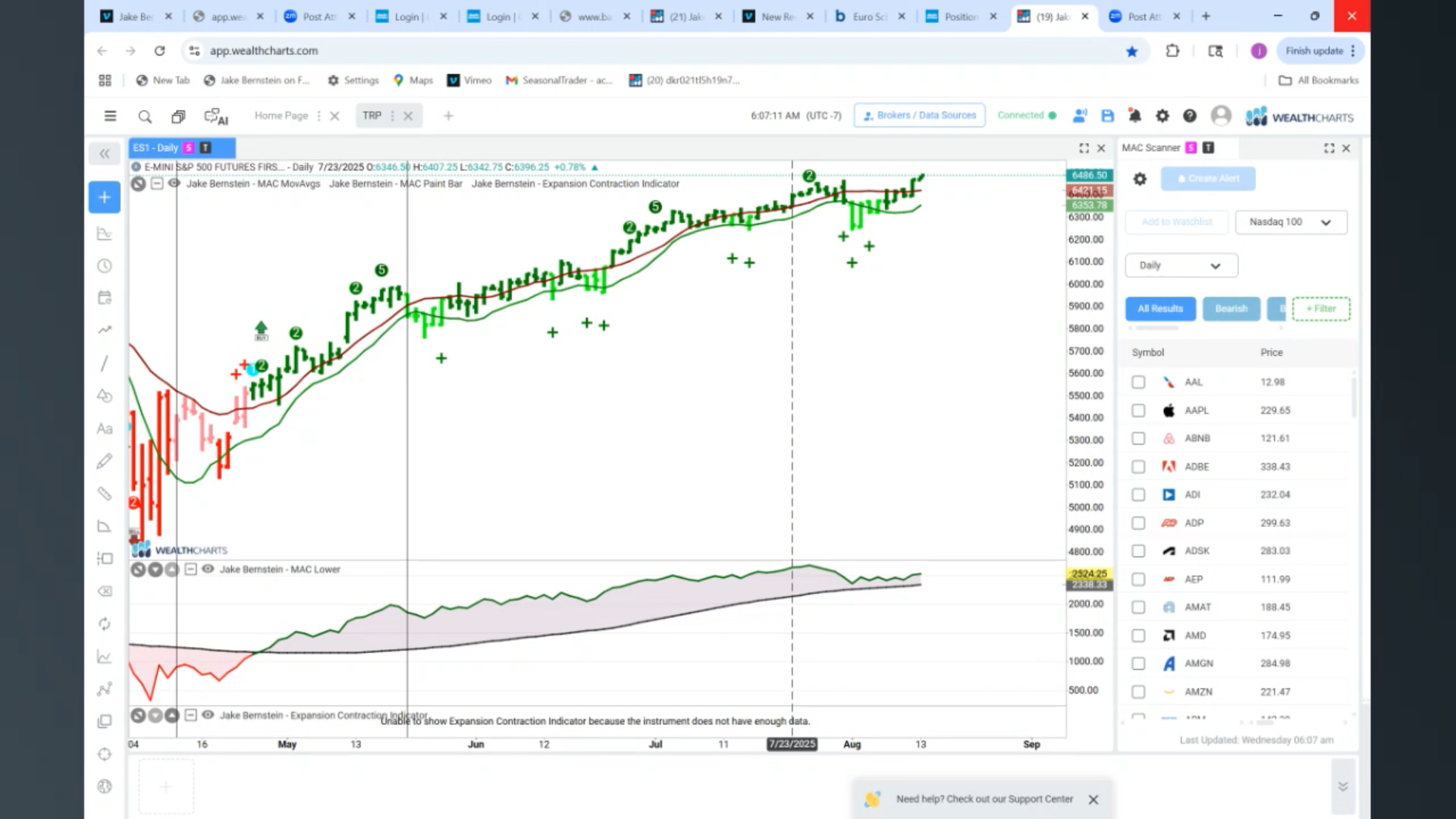
Task: Open the Chrome Finish update menu
Action: [1320, 51]
